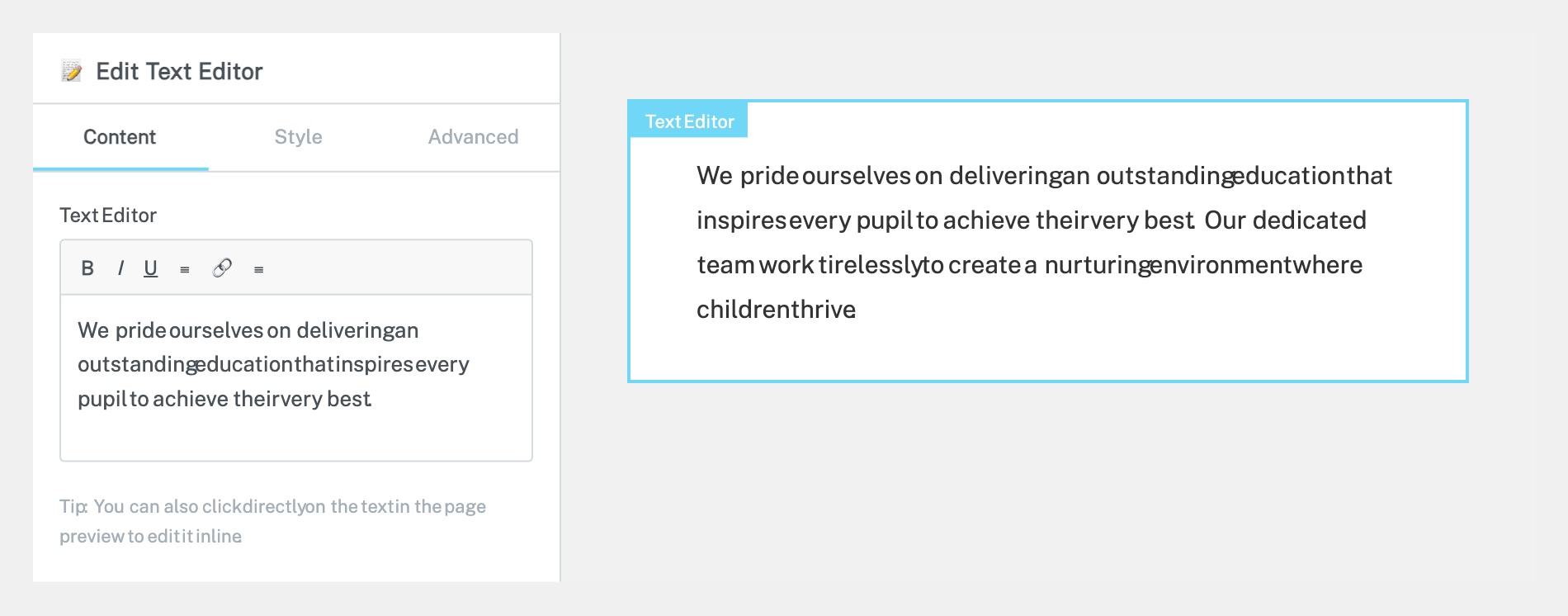Image resolution: width=1568 pixels, height=616 pixels.
Task: Click the blue Text Editor widget handle
Action: point(689,121)
